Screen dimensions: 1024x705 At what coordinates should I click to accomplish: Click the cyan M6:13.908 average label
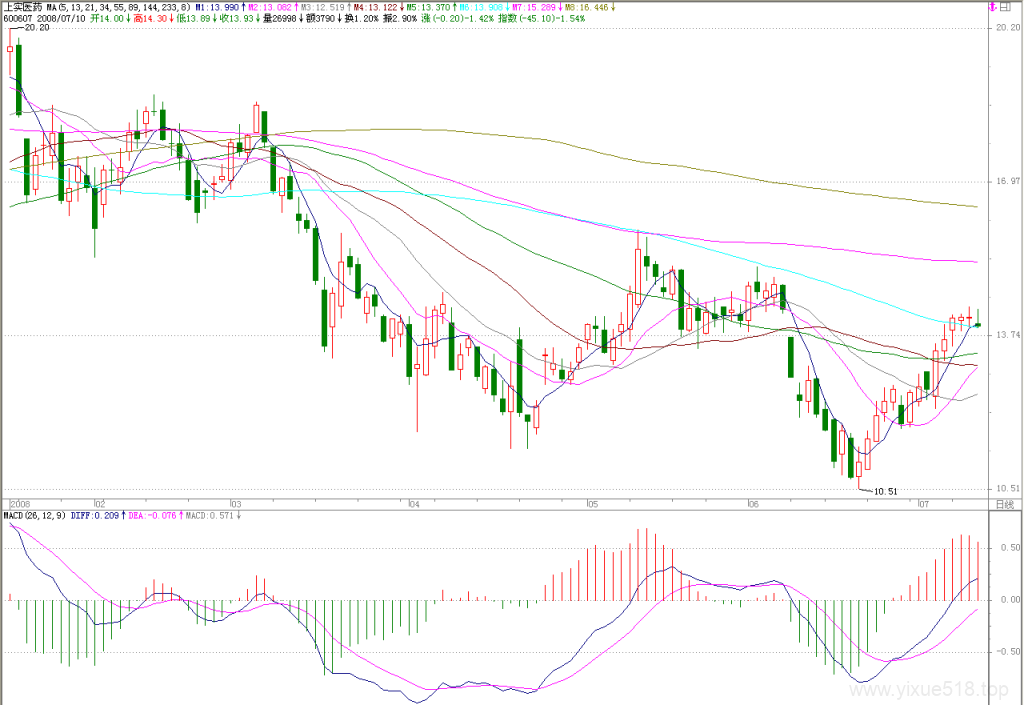481,7
